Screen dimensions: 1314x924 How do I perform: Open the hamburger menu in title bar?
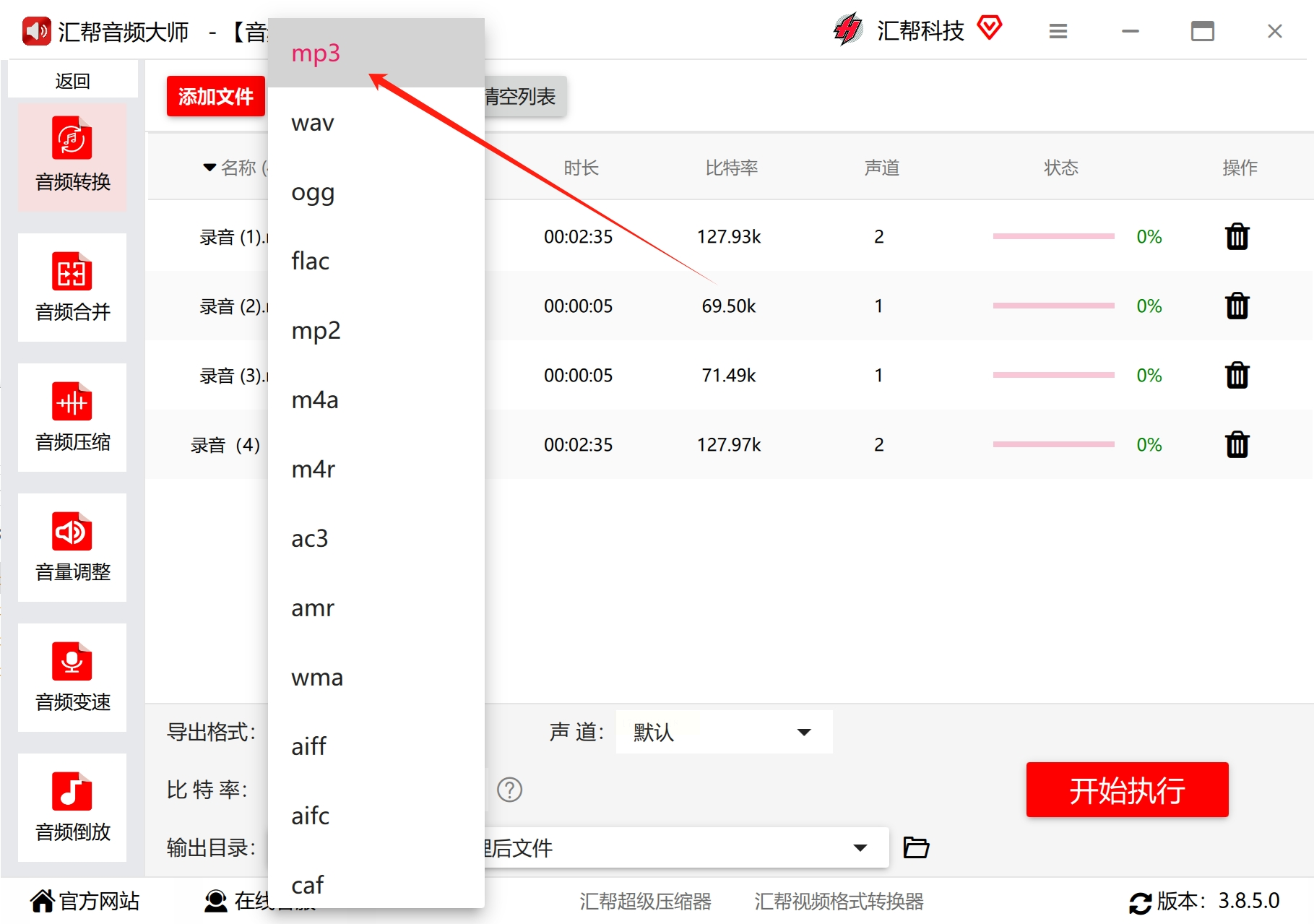(x=1058, y=31)
